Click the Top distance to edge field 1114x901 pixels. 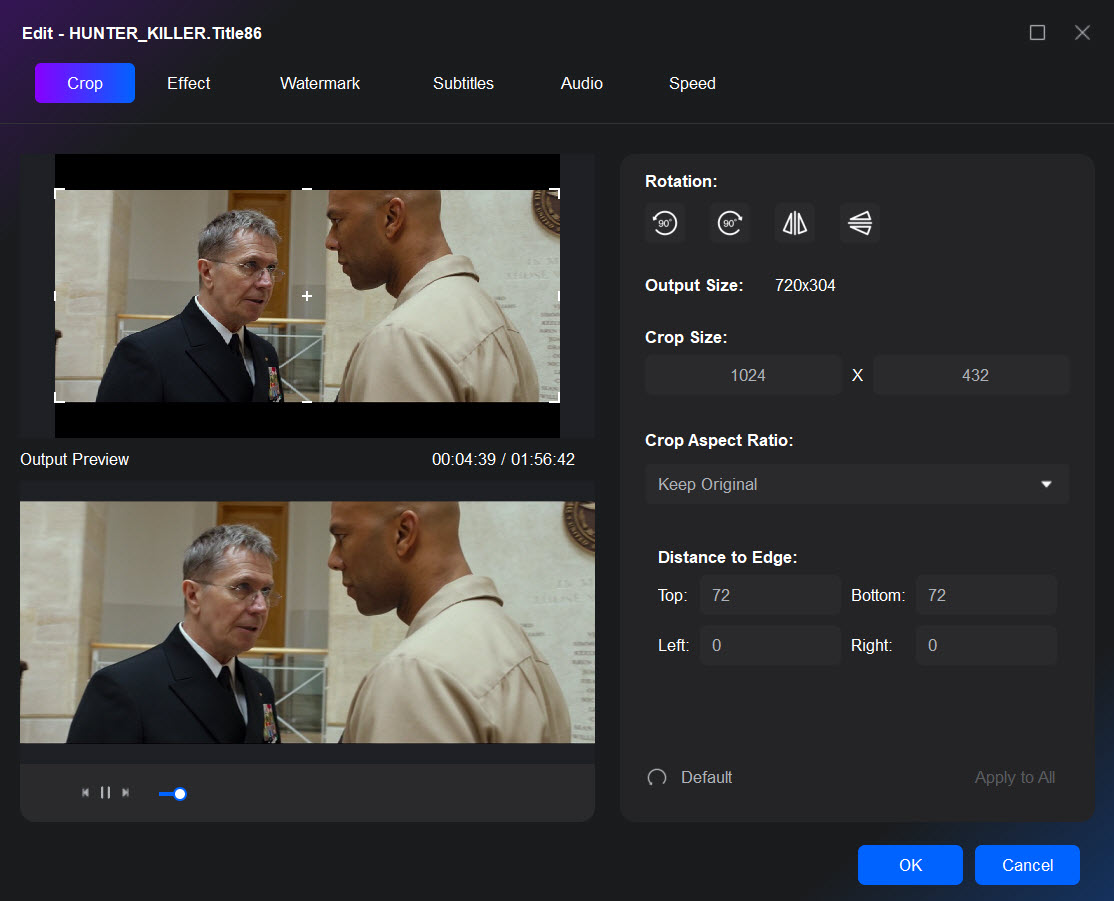[x=769, y=595]
